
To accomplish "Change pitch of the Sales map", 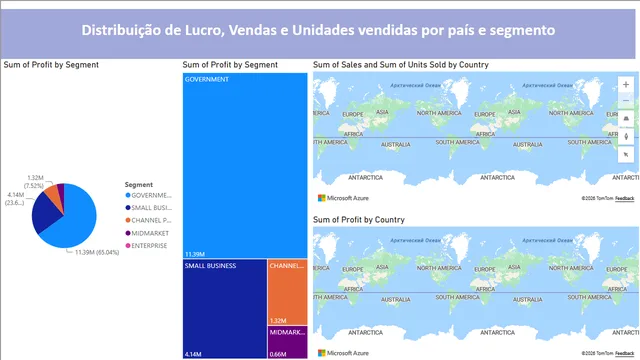I will [626, 119].
